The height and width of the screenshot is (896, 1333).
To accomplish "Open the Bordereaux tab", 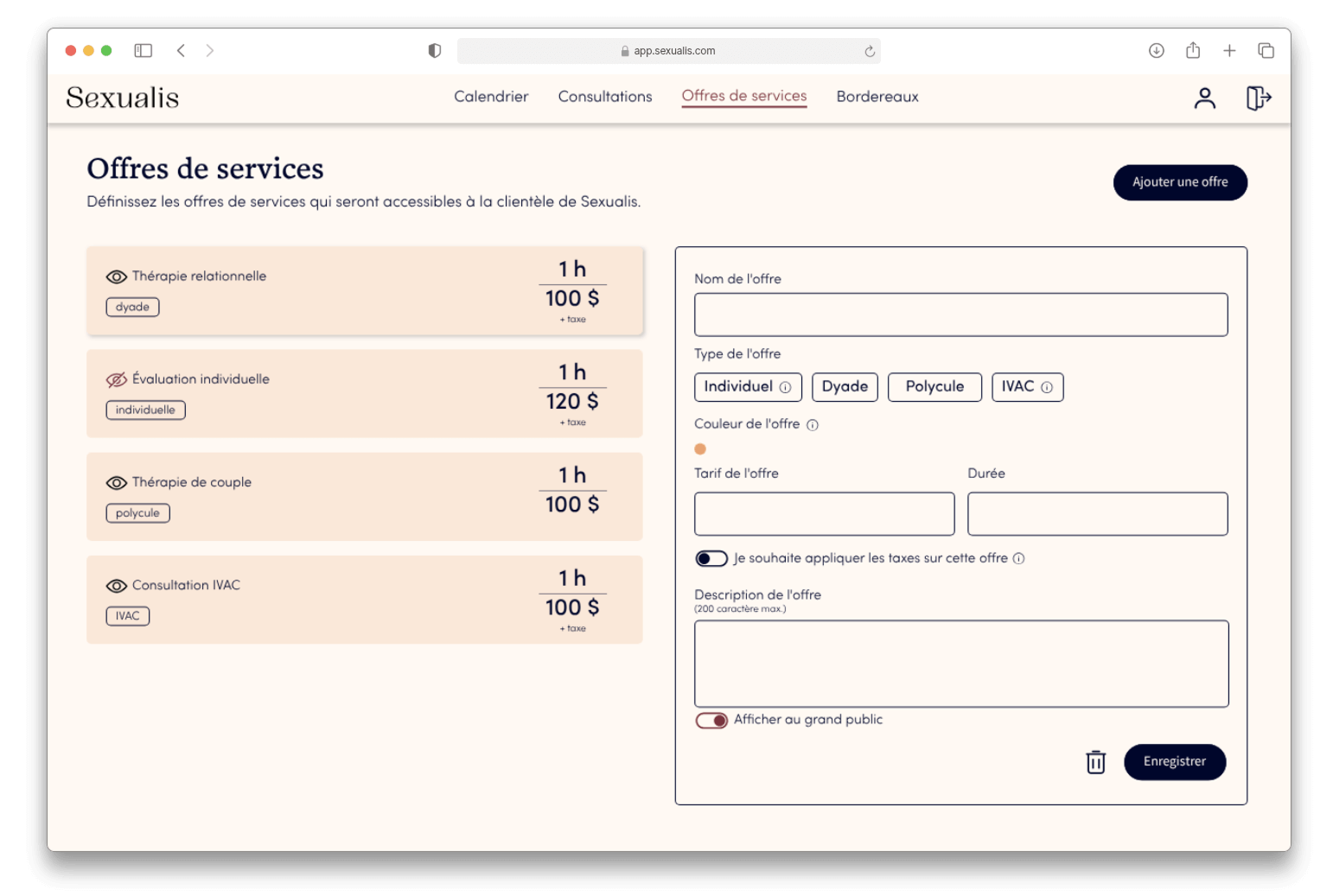I will [x=877, y=97].
